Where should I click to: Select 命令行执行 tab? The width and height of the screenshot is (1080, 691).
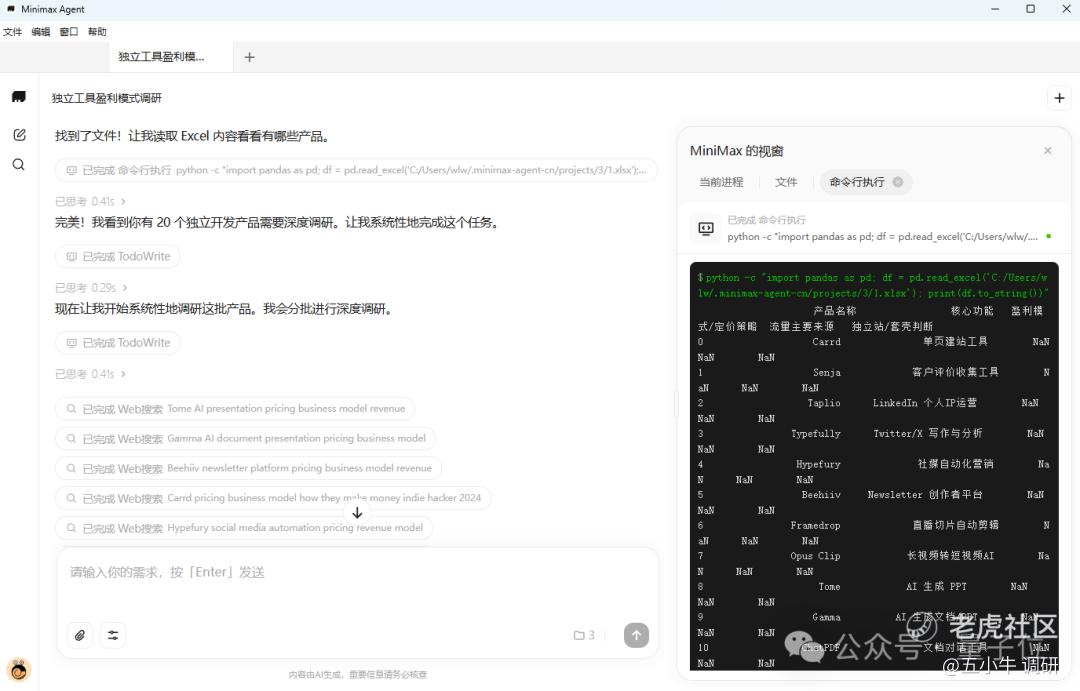click(857, 182)
